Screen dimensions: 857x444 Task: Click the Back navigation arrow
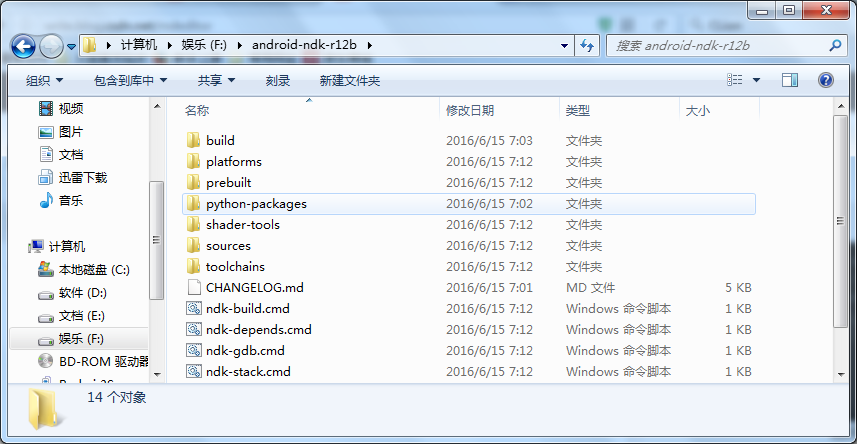23,46
